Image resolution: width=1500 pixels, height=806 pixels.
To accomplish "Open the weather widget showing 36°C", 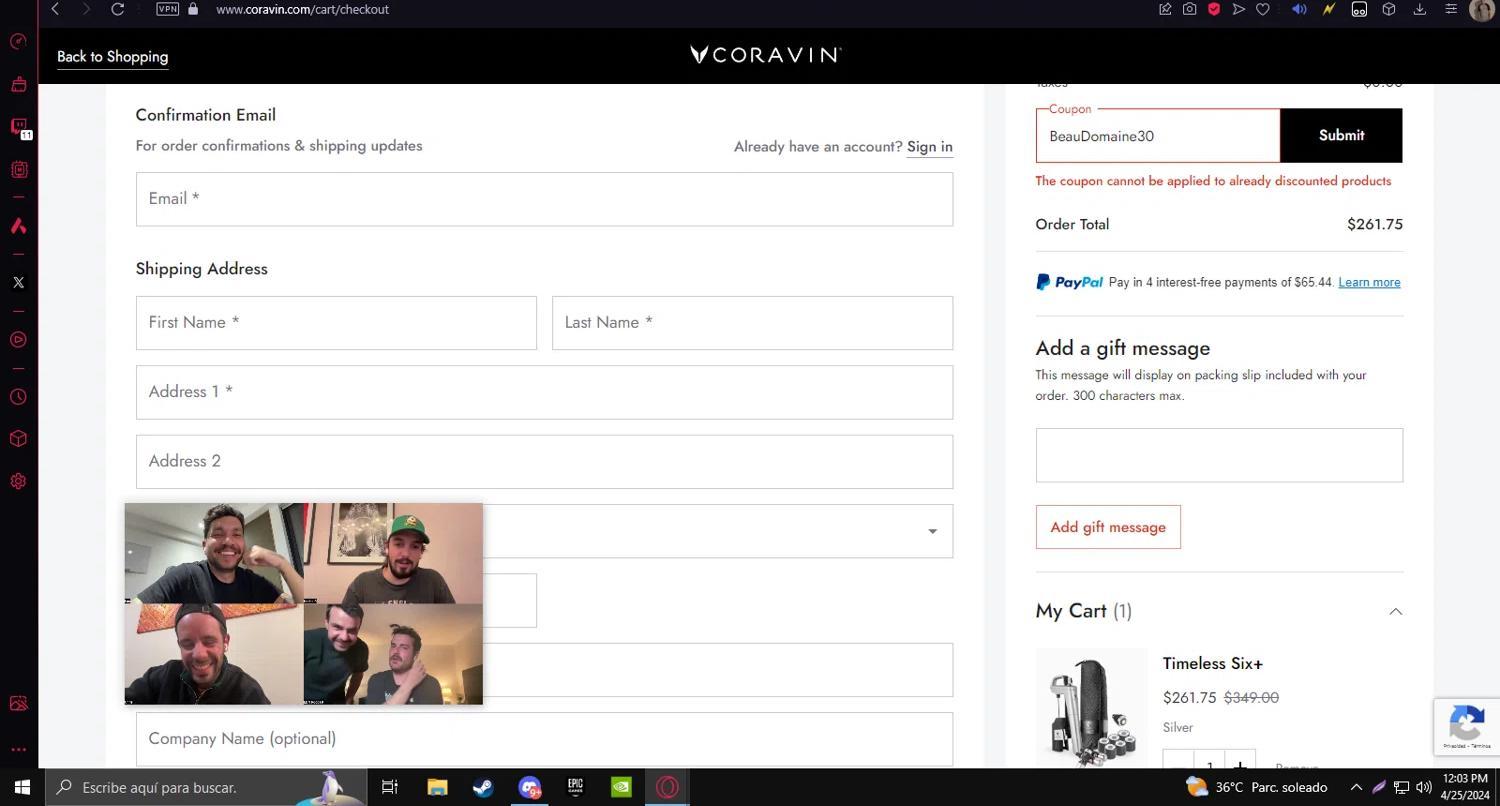I will [x=1256, y=787].
